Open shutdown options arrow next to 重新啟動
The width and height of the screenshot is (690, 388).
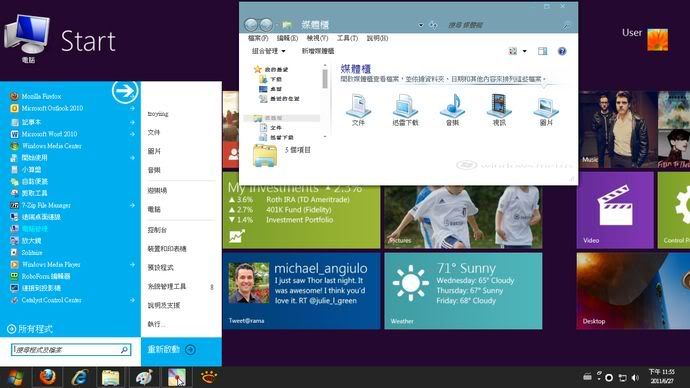[191, 350]
